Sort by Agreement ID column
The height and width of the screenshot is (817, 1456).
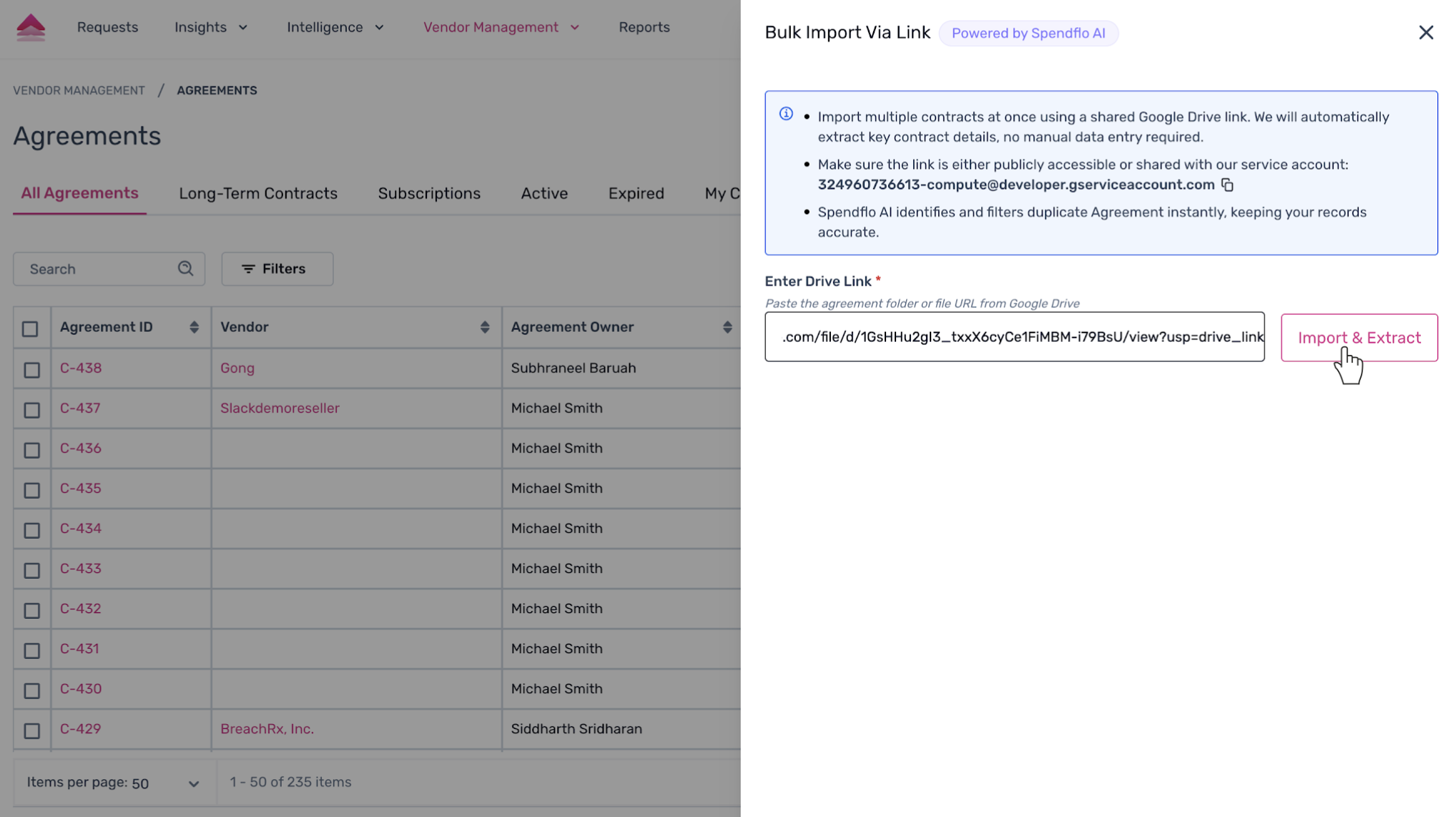pyautogui.click(x=194, y=328)
